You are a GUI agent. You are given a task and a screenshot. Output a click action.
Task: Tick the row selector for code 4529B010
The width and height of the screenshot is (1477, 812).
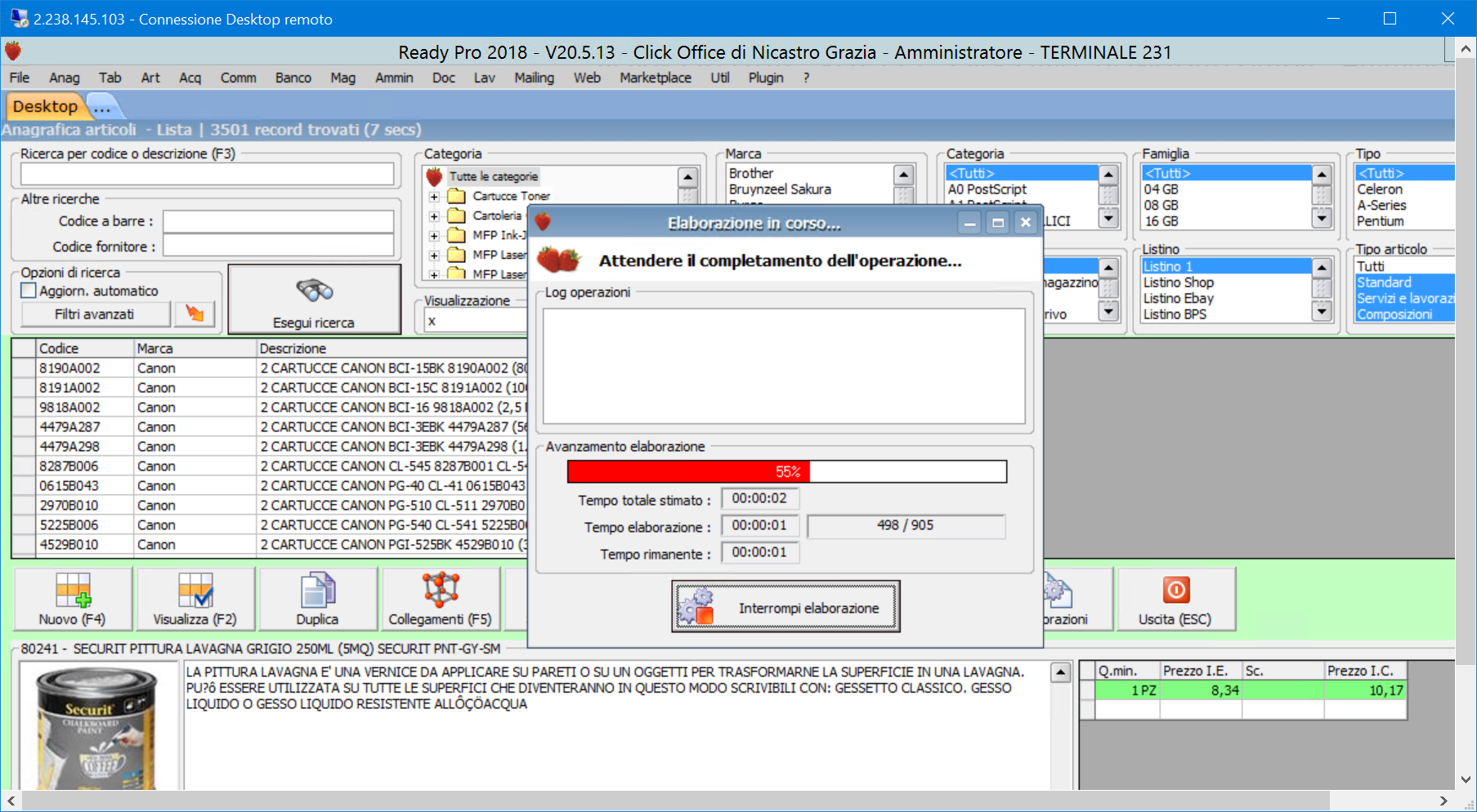coord(24,545)
